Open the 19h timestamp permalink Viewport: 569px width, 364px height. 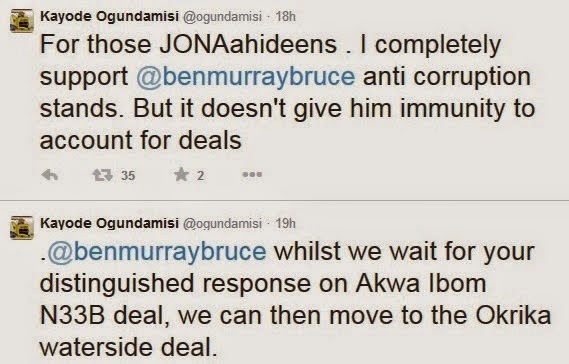tap(286, 223)
